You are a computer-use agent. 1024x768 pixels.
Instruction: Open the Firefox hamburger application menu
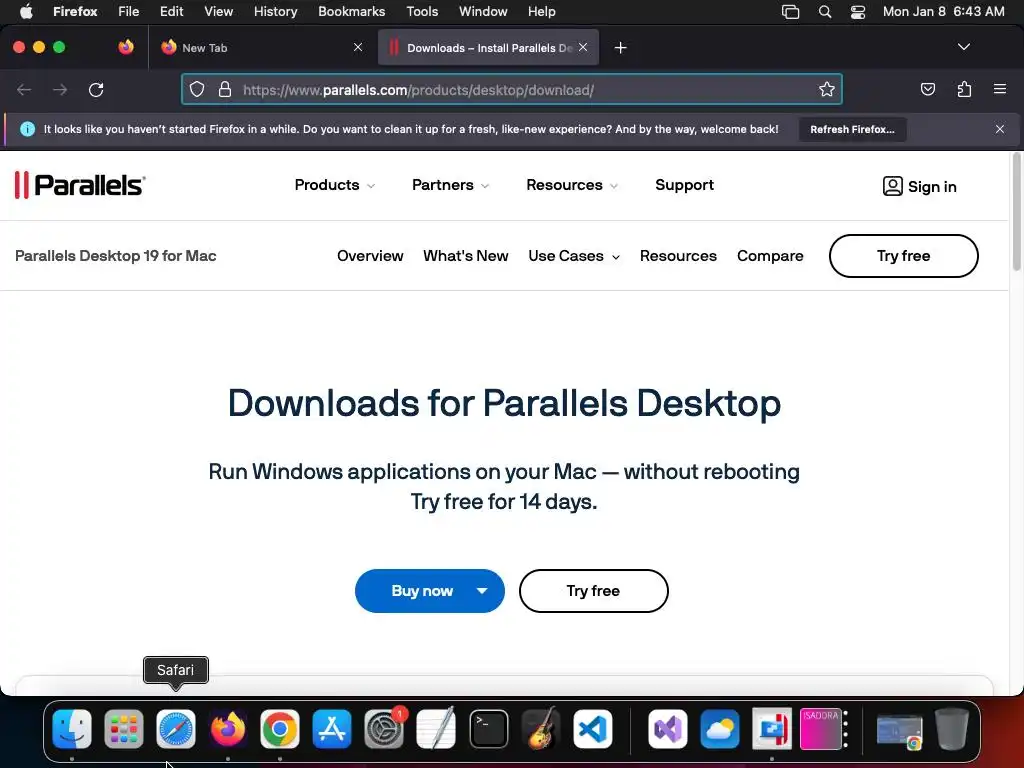tap(1000, 89)
